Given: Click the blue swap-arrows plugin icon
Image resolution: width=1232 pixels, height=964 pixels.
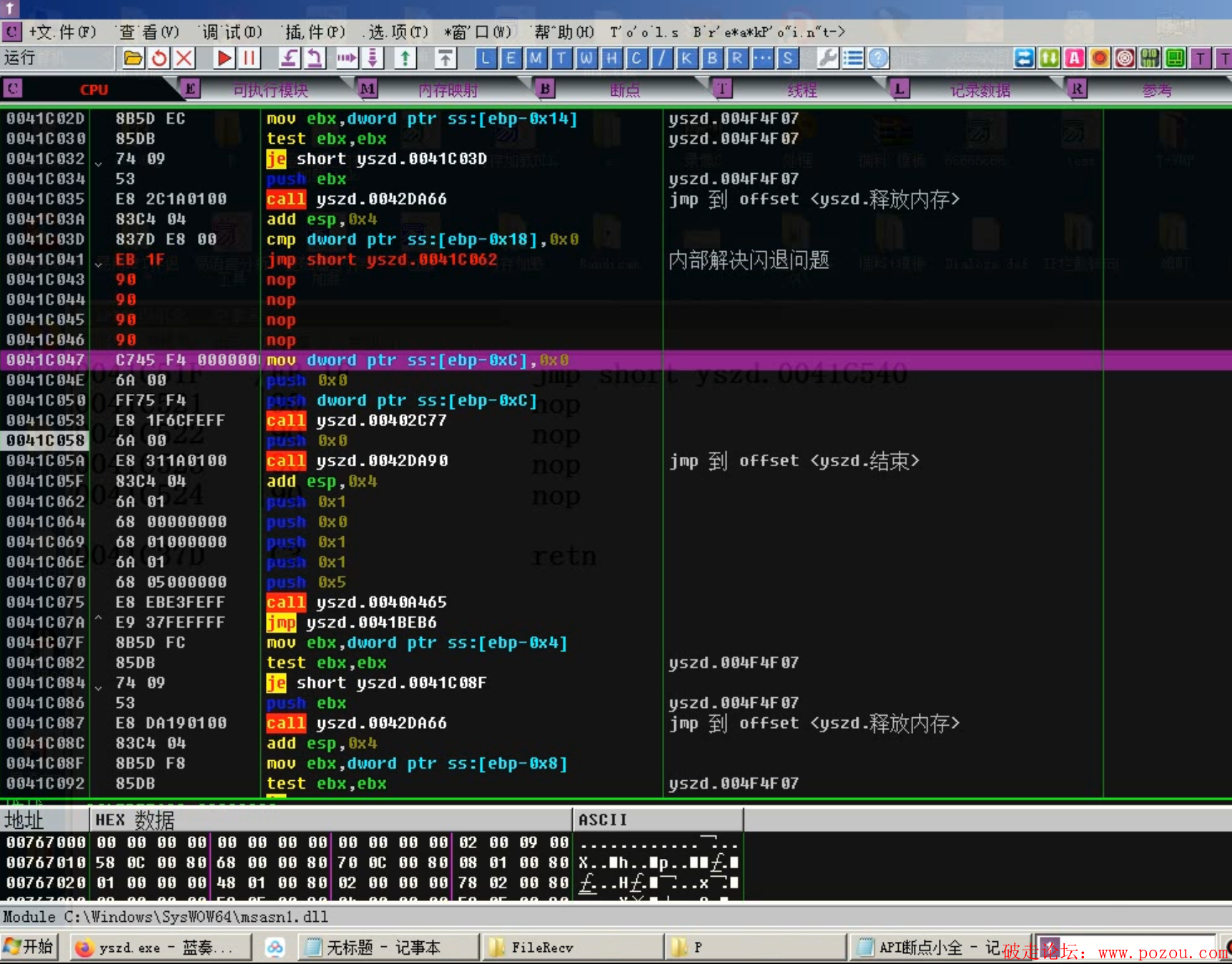Looking at the screenshot, I should [x=1024, y=58].
